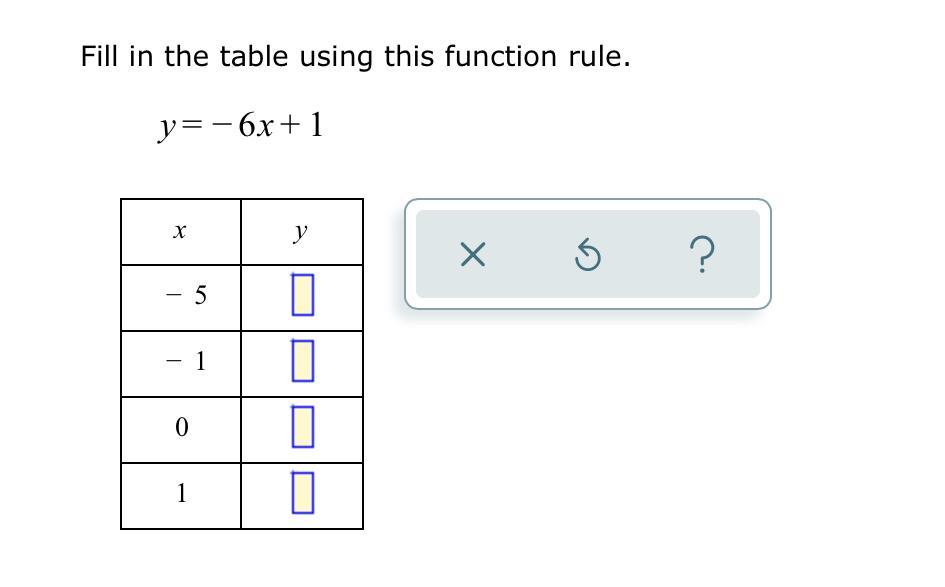Click the x-column cell showing 1
Image resolution: width=945 pixels, height=587 pixels.
point(181,496)
